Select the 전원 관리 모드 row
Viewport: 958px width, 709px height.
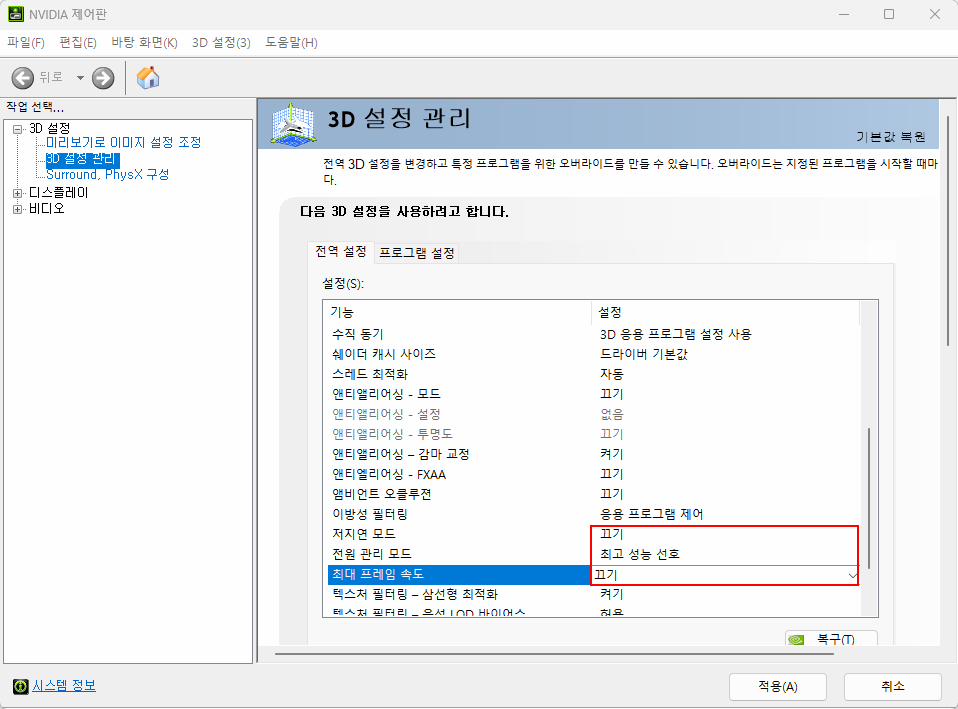(x=593, y=554)
